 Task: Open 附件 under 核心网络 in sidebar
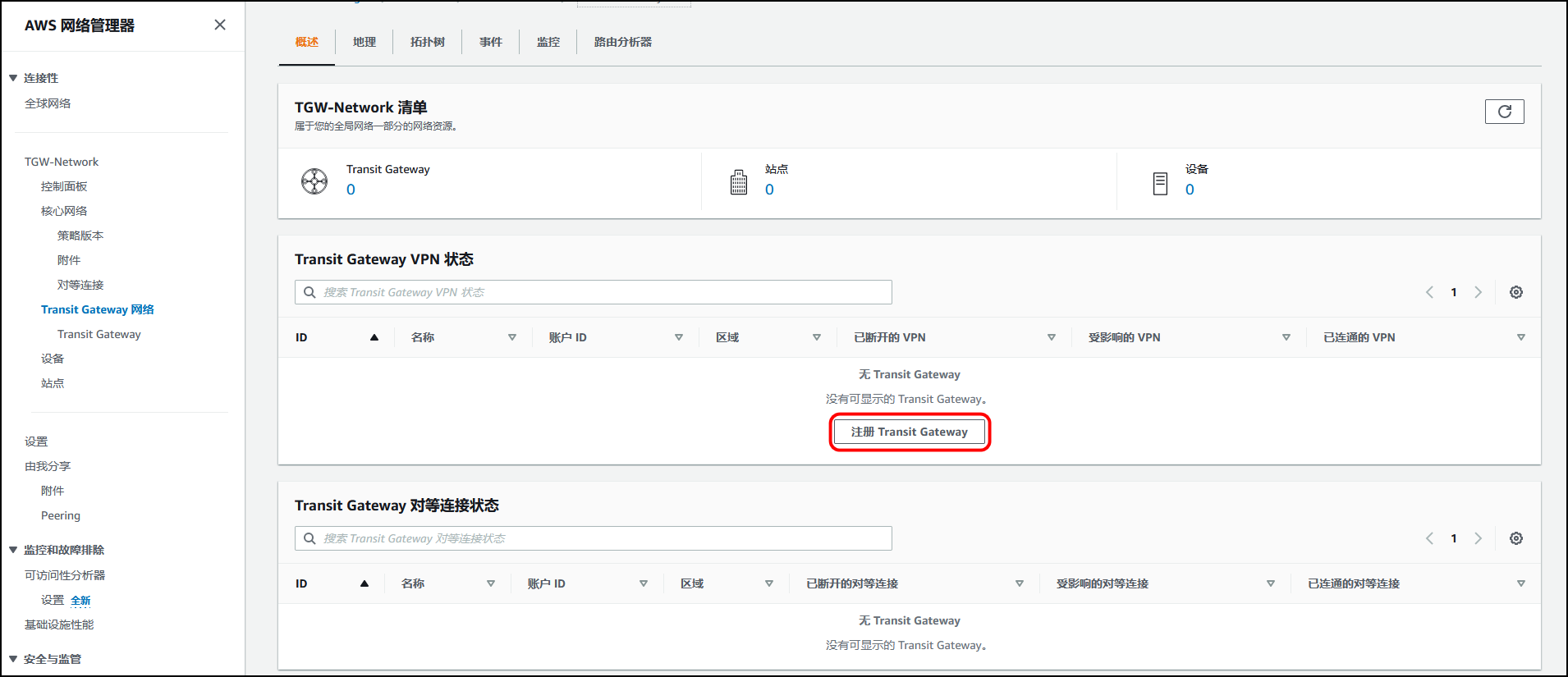[69, 260]
